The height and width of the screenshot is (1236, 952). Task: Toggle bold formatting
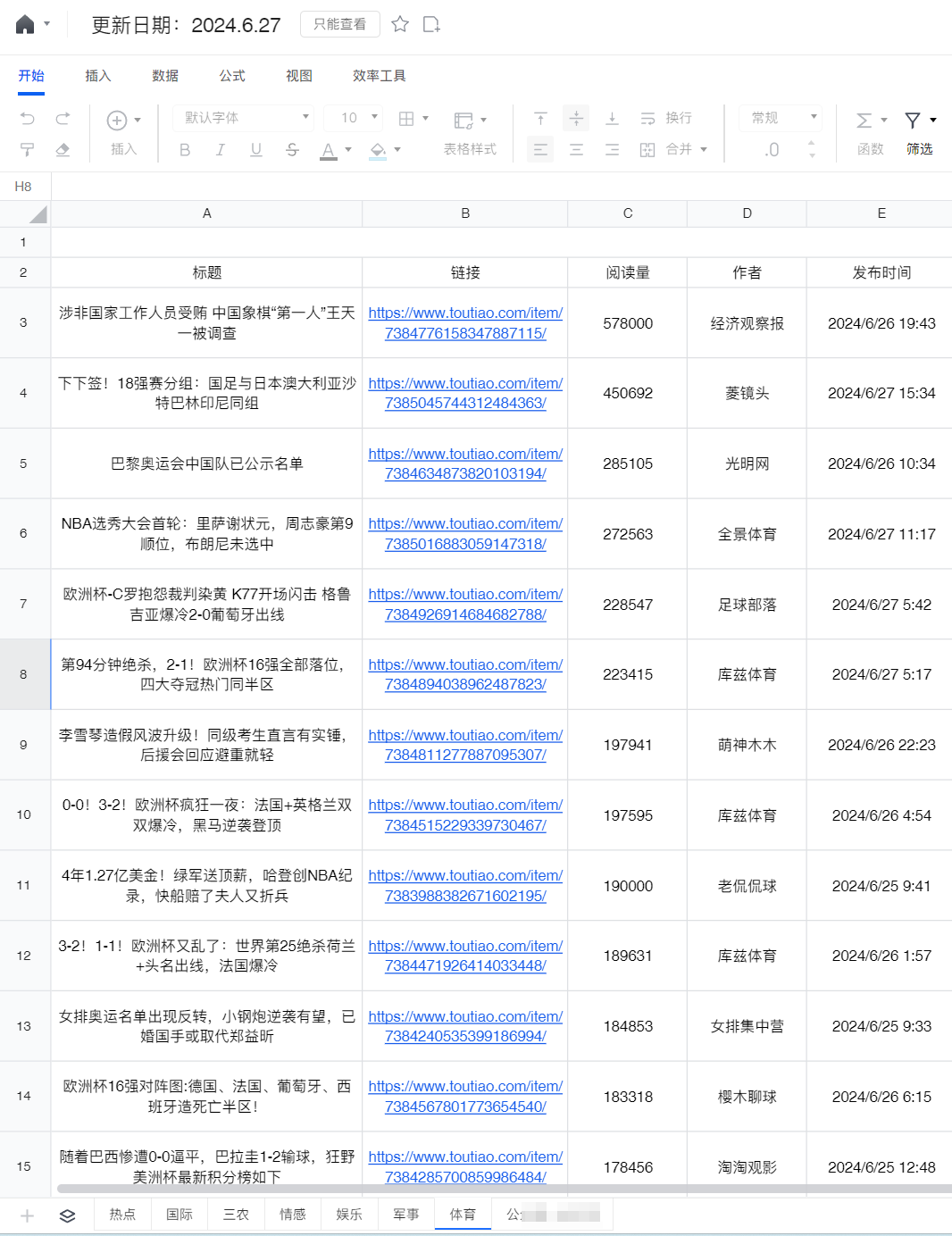pos(185,150)
